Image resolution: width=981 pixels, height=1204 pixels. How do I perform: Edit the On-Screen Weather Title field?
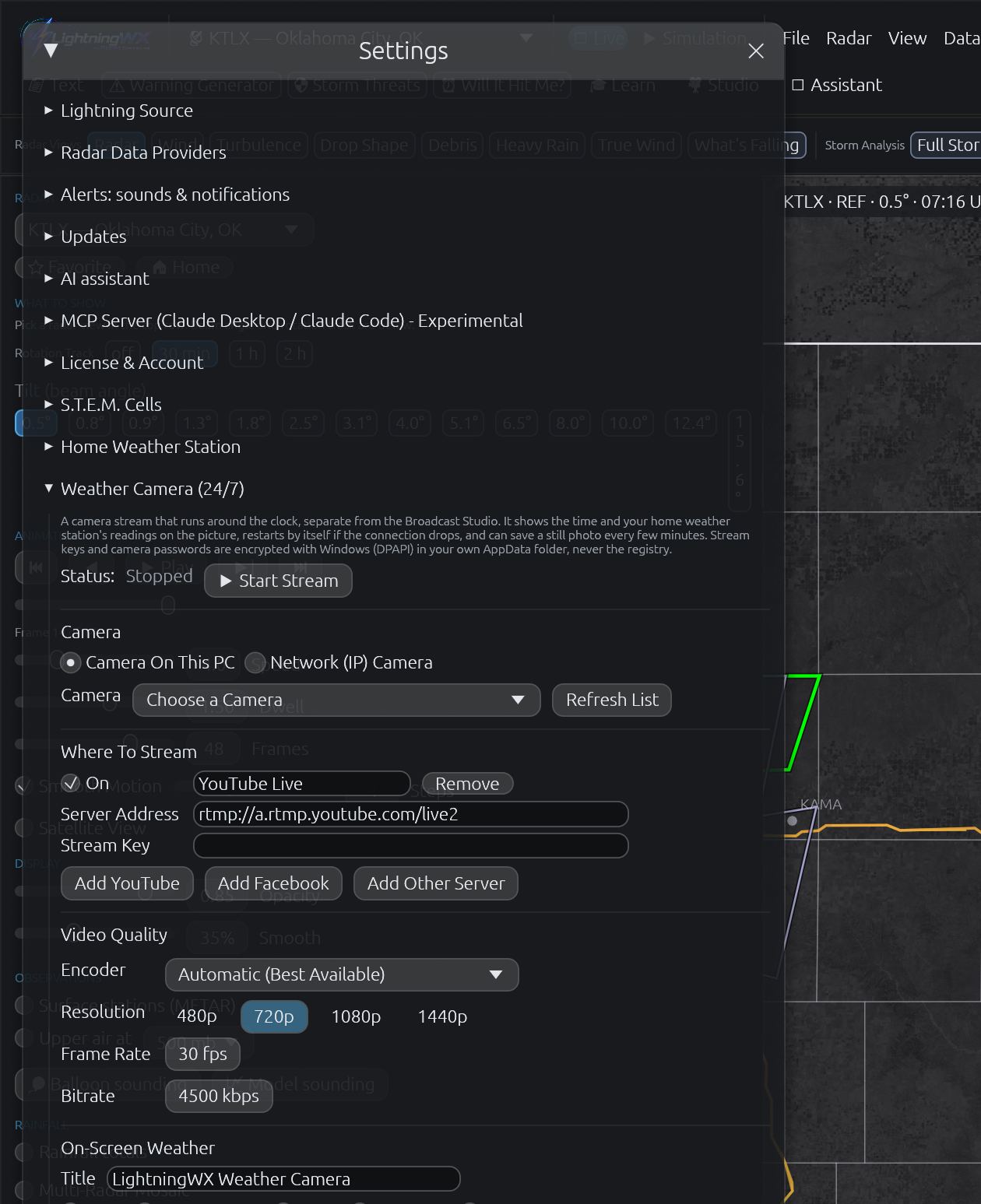(283, 1179)
